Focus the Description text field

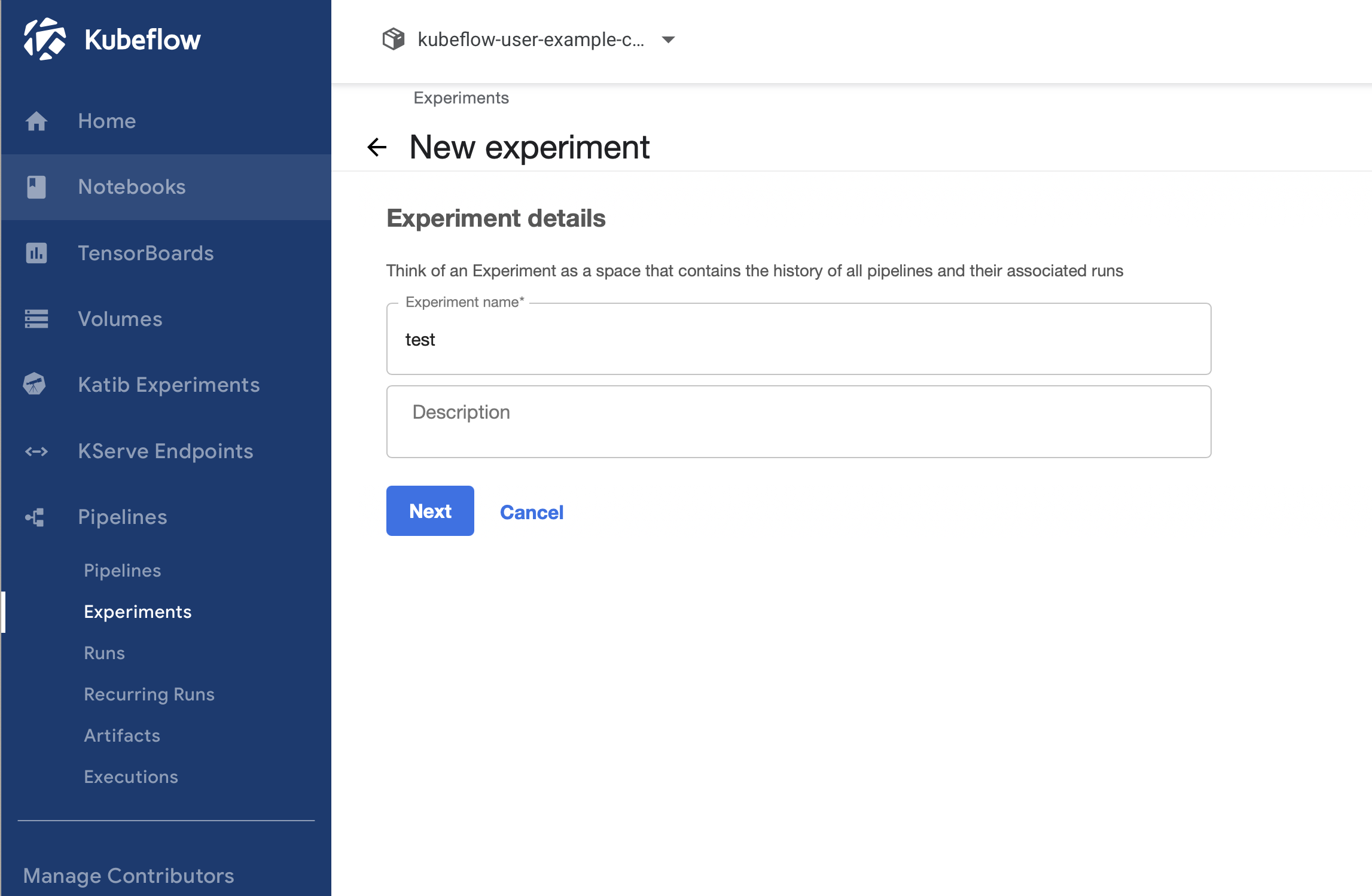[x=798, y=422]
